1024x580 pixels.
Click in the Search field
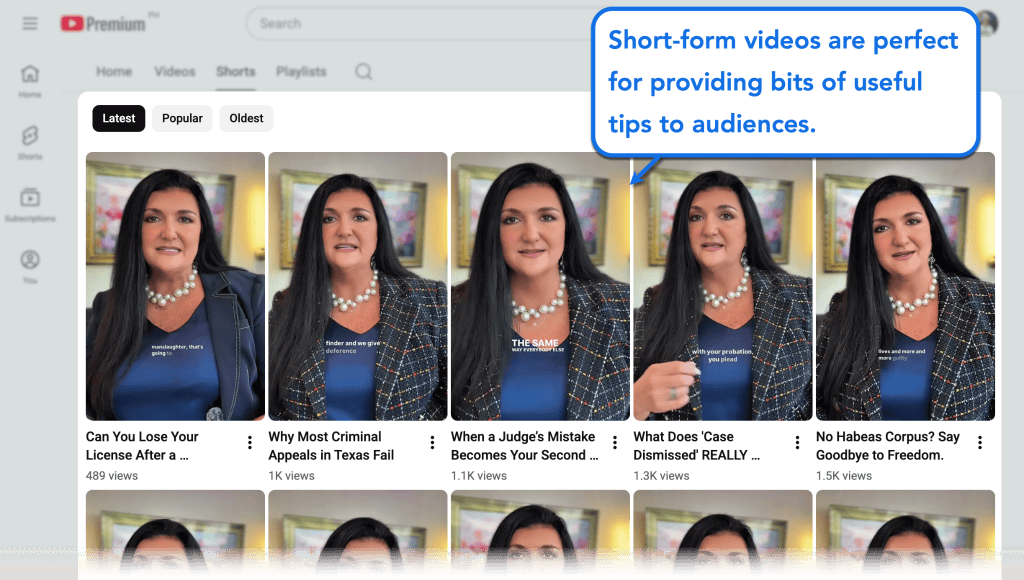tap(418, 24)
